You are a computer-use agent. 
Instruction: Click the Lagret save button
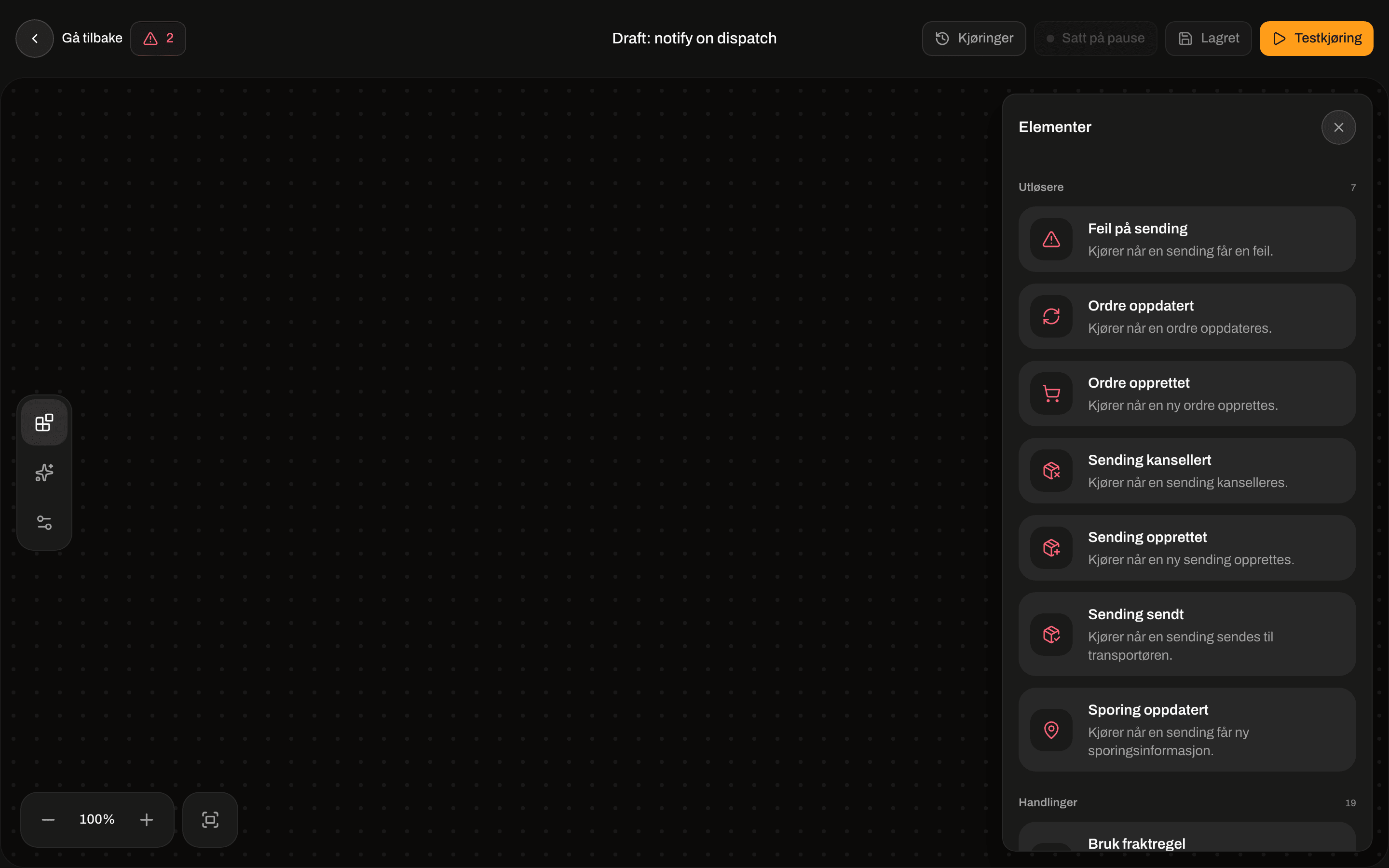tap(1208, 39)
